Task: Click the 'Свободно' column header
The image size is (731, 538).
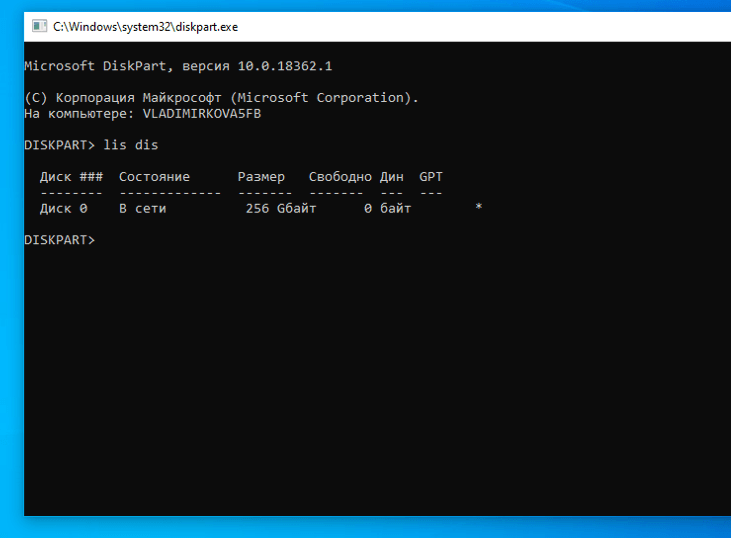Action: [x=340, y=177]
